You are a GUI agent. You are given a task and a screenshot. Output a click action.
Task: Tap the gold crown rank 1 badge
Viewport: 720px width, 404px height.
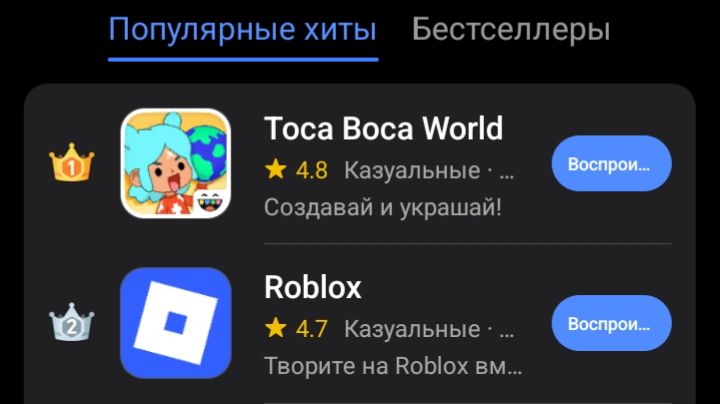pos(71,163)
